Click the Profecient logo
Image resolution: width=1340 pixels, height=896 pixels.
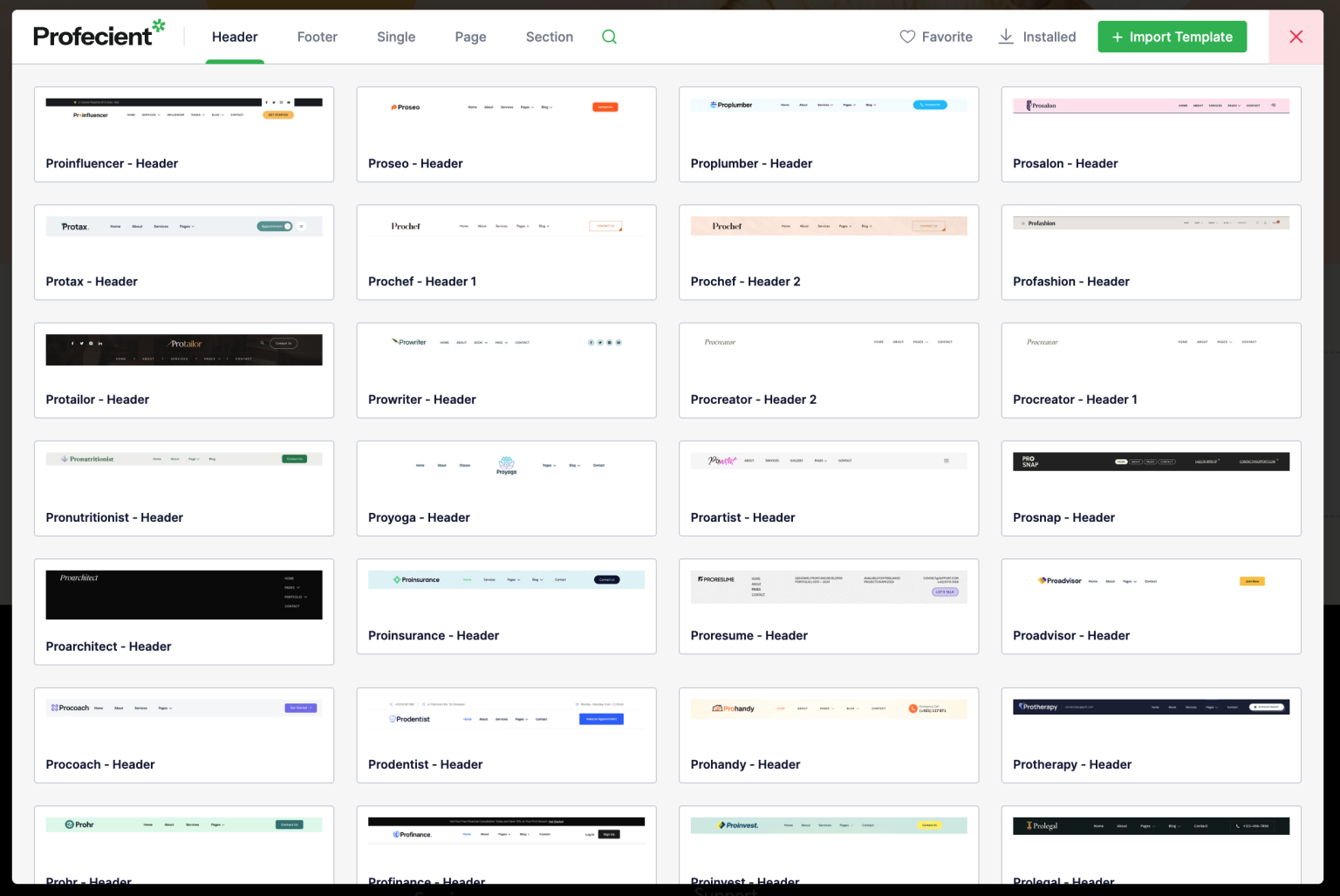[x=98, y=33]
